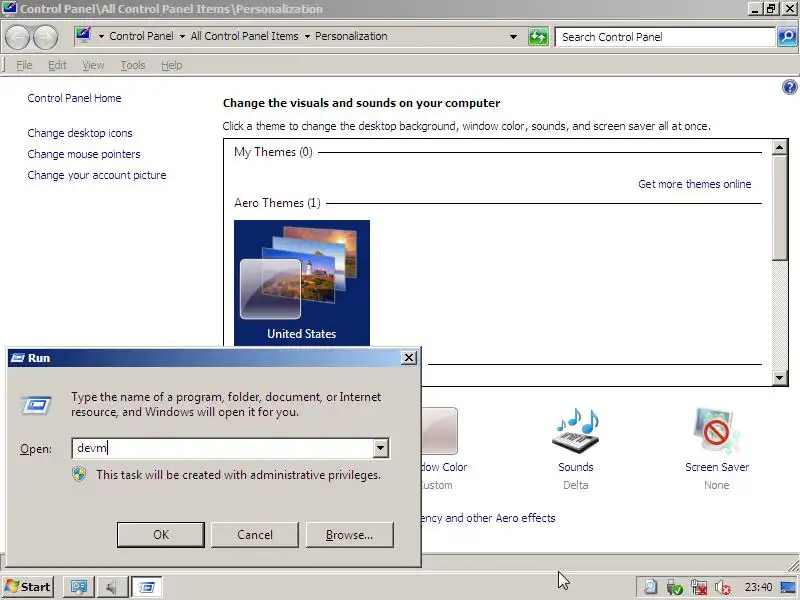Viewport: 800px width, 600px height.
Task: Click the Screen Saver label text
Action: (x=717, y=467)
